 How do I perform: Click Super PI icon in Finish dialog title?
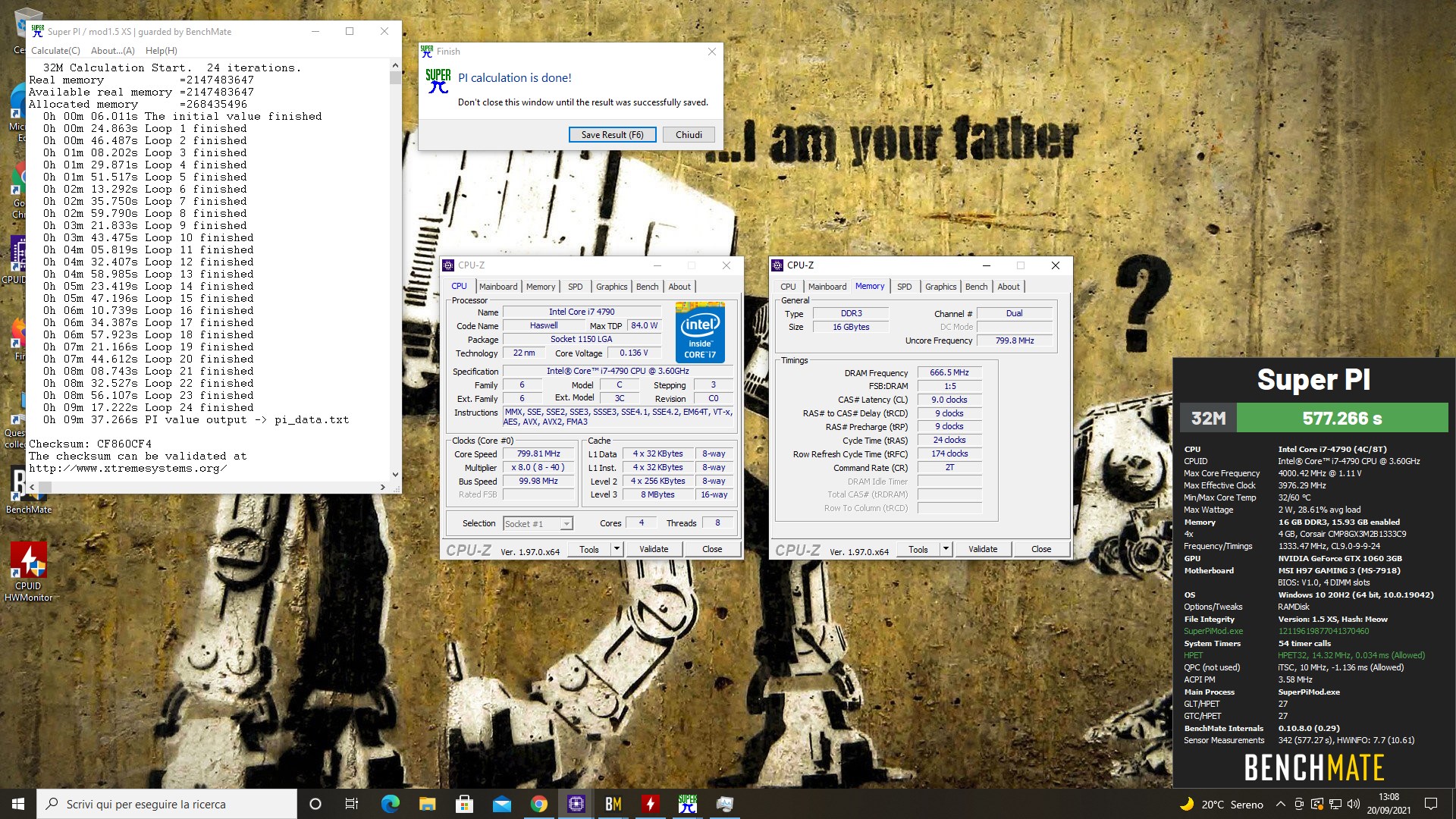pos(427,52)
